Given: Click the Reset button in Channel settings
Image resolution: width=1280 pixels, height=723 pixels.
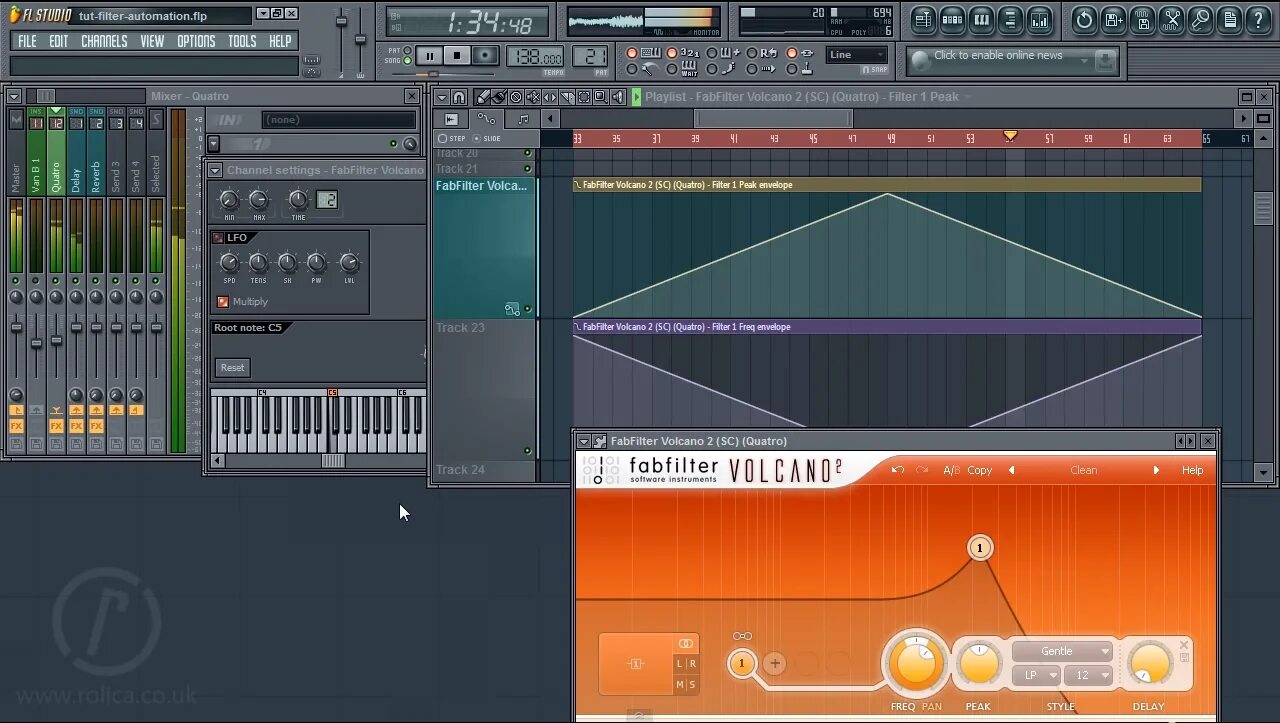Looking at the screenshot, I should click(x=233, y=368).
